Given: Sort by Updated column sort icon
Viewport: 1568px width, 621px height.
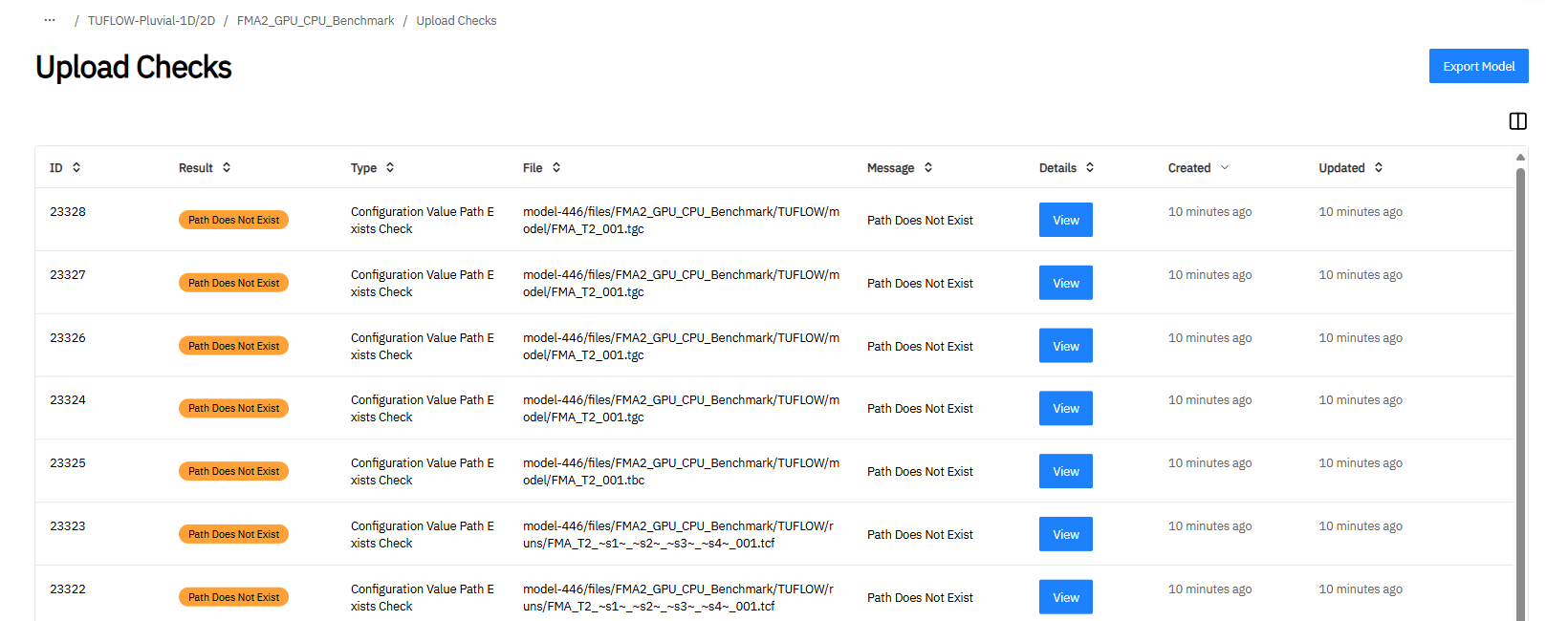Looking at the screenshot, I should pos(1379,167).
